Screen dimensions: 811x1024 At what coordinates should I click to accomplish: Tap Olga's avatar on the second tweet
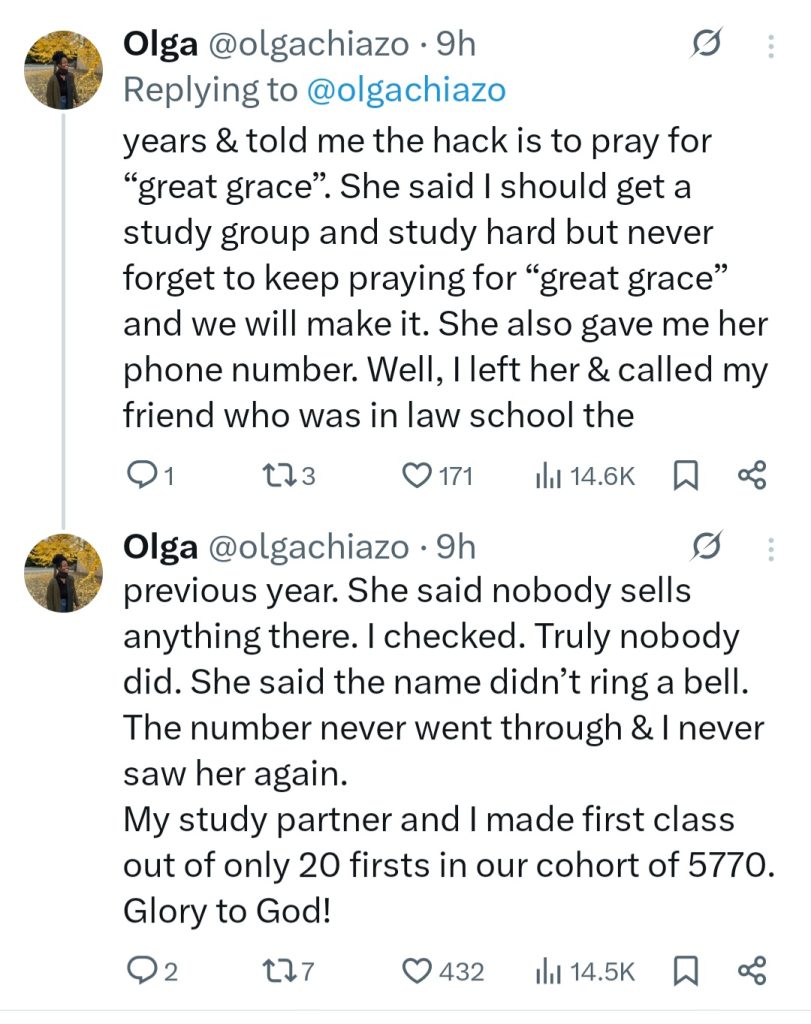coord(63,572)
